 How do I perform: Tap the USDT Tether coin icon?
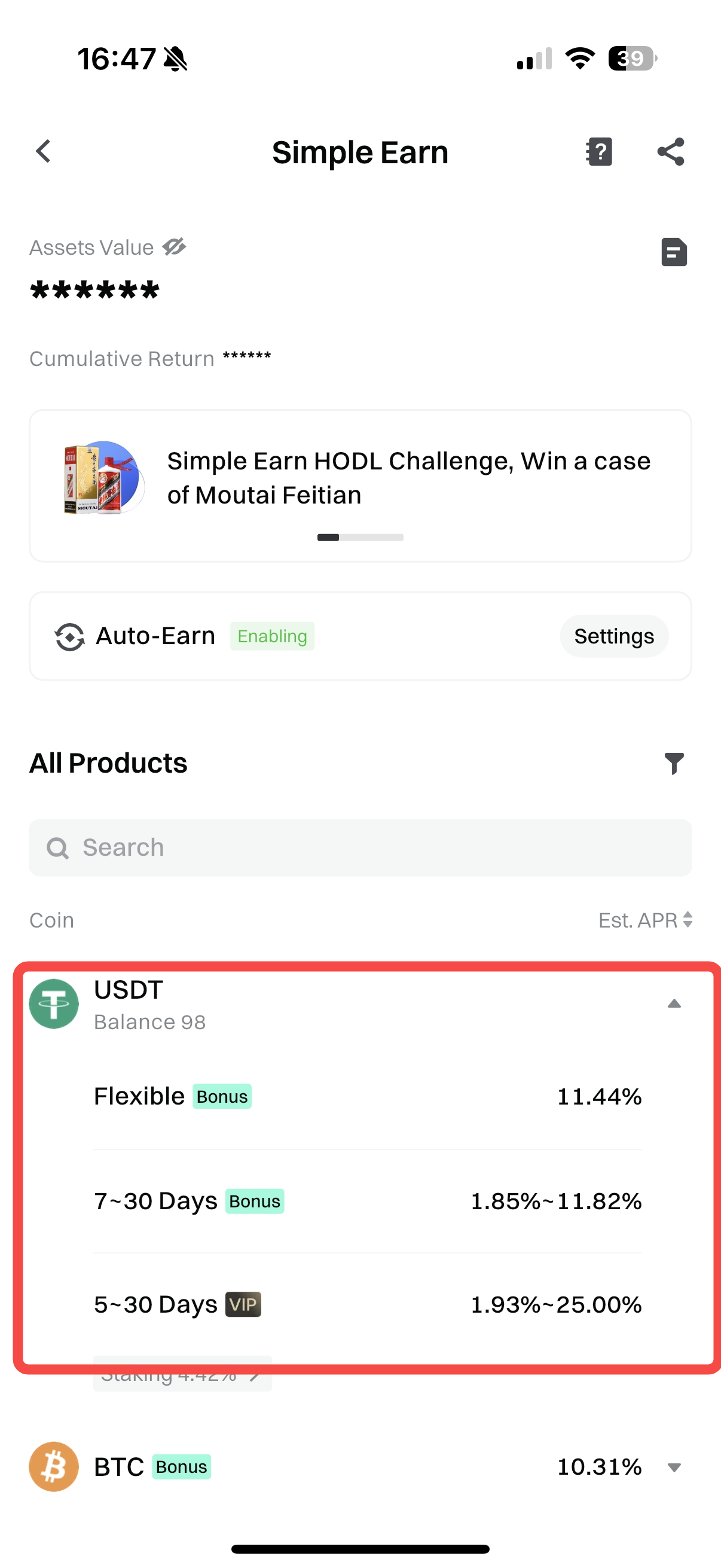(54, 1003)
